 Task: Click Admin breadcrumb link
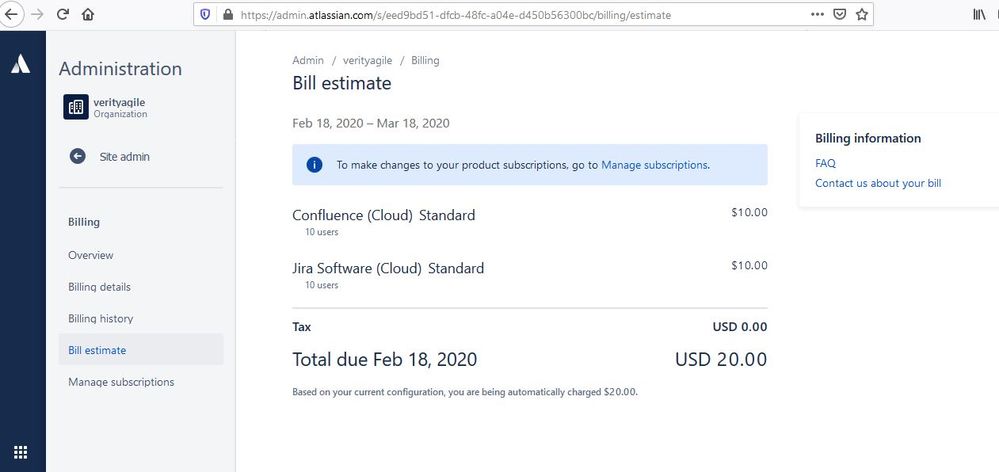(x=308, y=61)
